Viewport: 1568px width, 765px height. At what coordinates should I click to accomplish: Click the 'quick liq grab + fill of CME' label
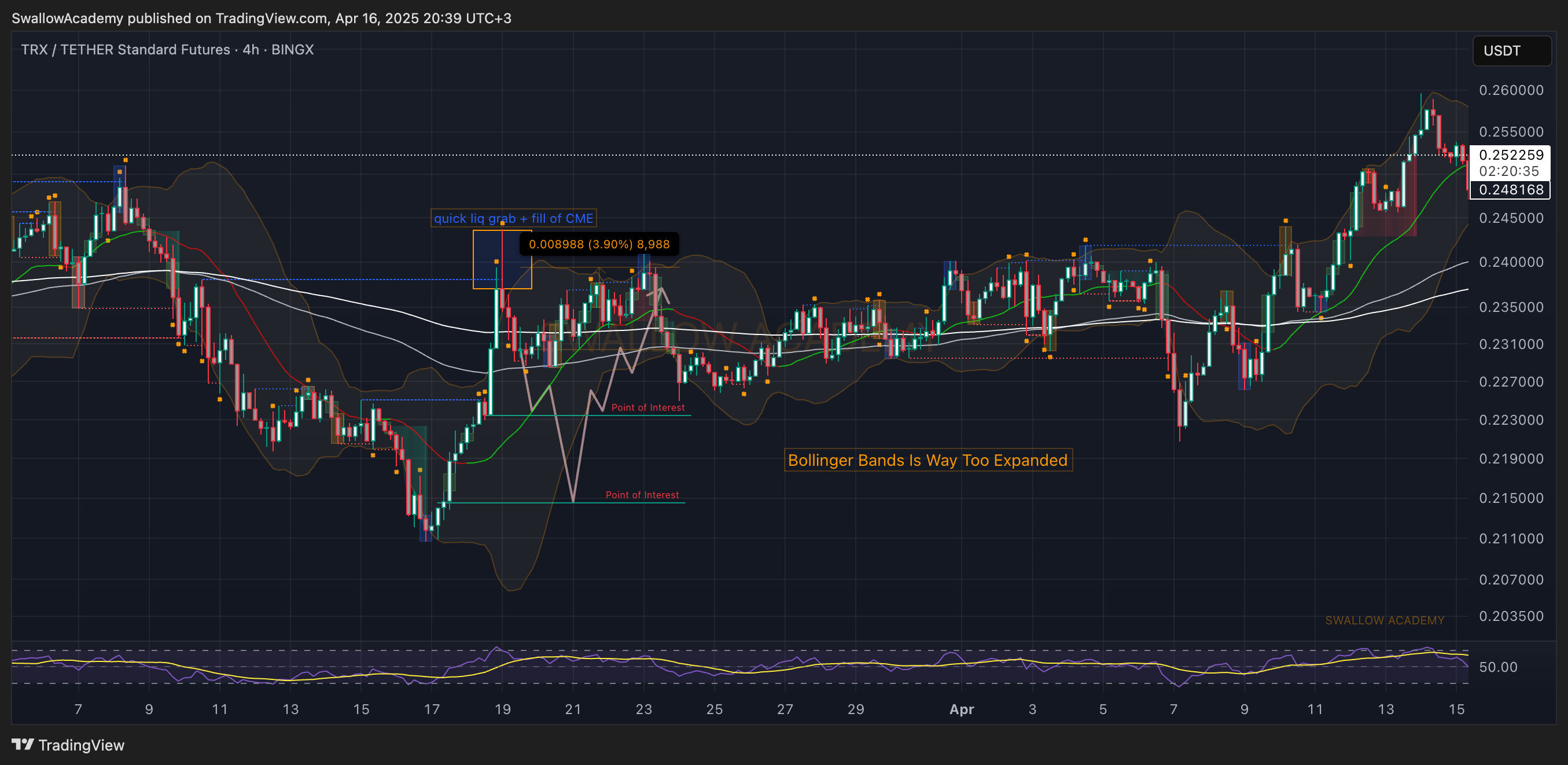(x=513, y=219)
